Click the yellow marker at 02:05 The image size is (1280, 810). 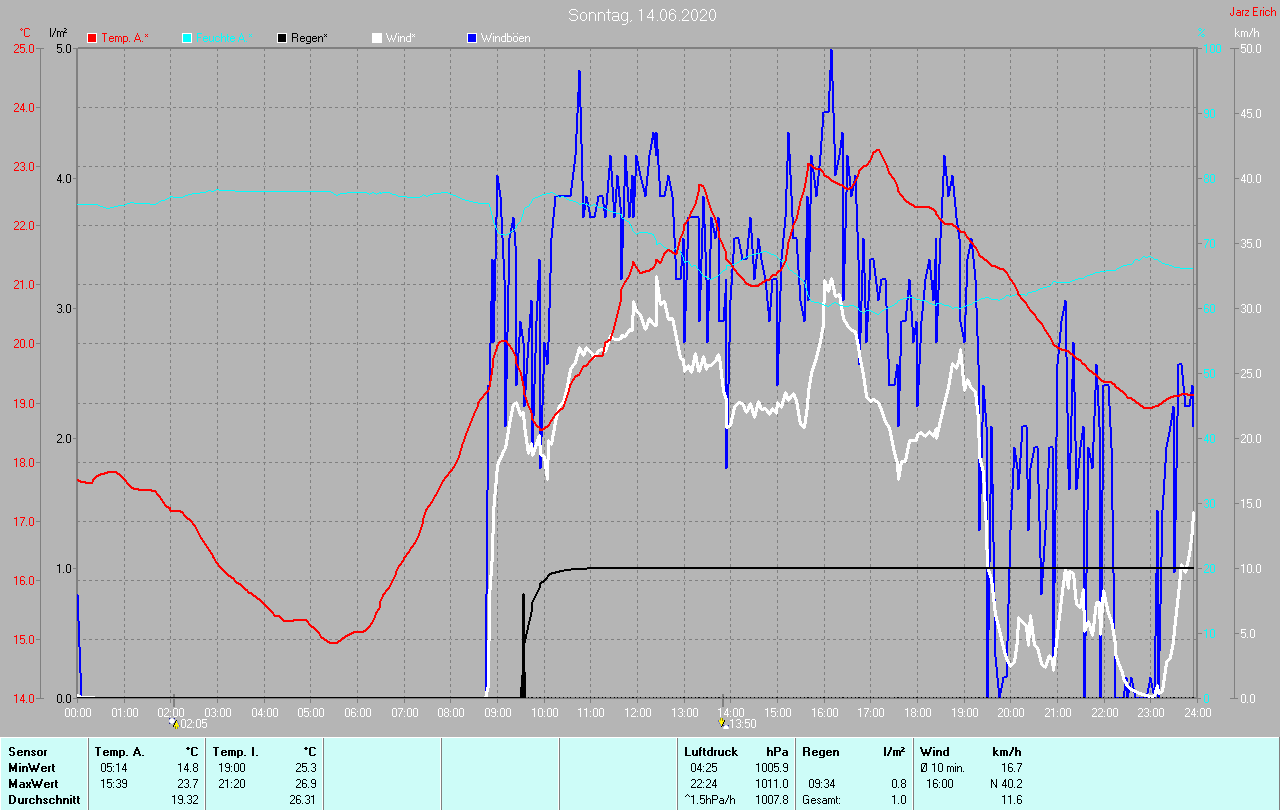(173, 723)
